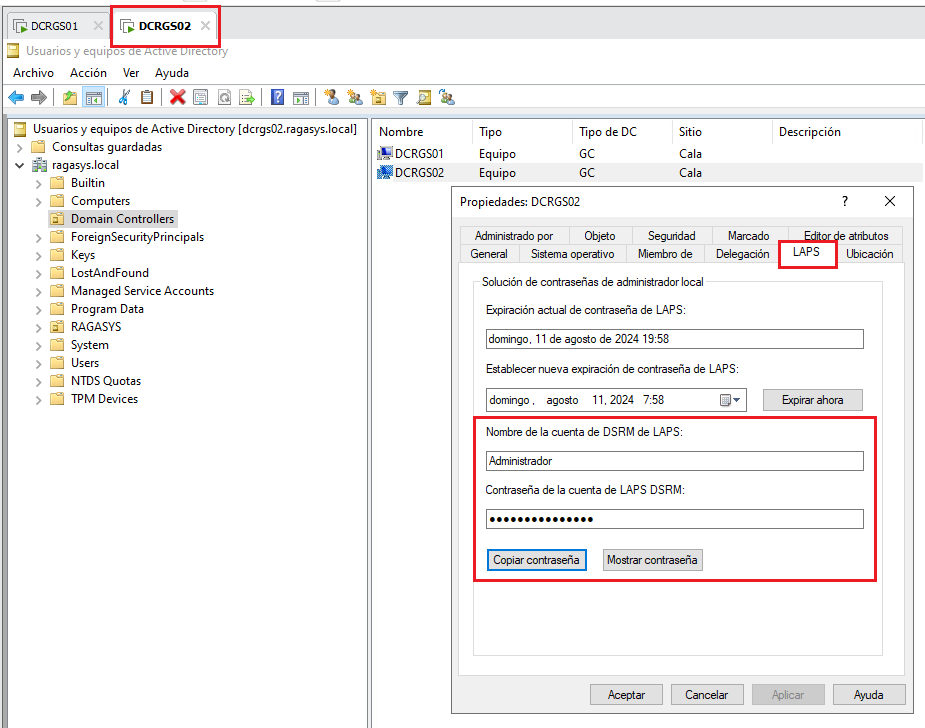Screen dimensions: 925x728
Task: Click the Help icon in the toolbar
Action: (276, 97)
